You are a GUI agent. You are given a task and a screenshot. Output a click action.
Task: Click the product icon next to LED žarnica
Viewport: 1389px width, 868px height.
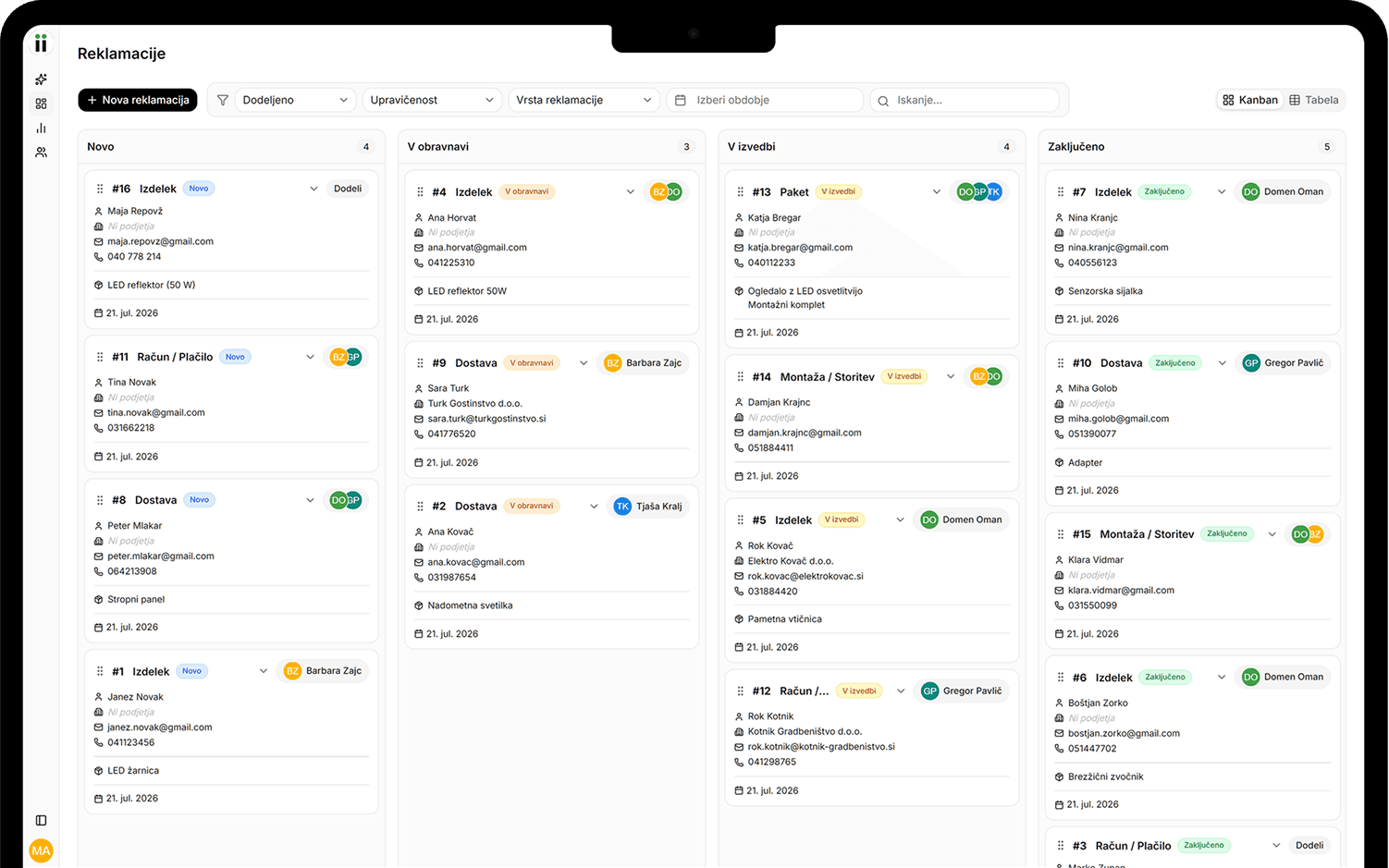click(x=98, y=771)
